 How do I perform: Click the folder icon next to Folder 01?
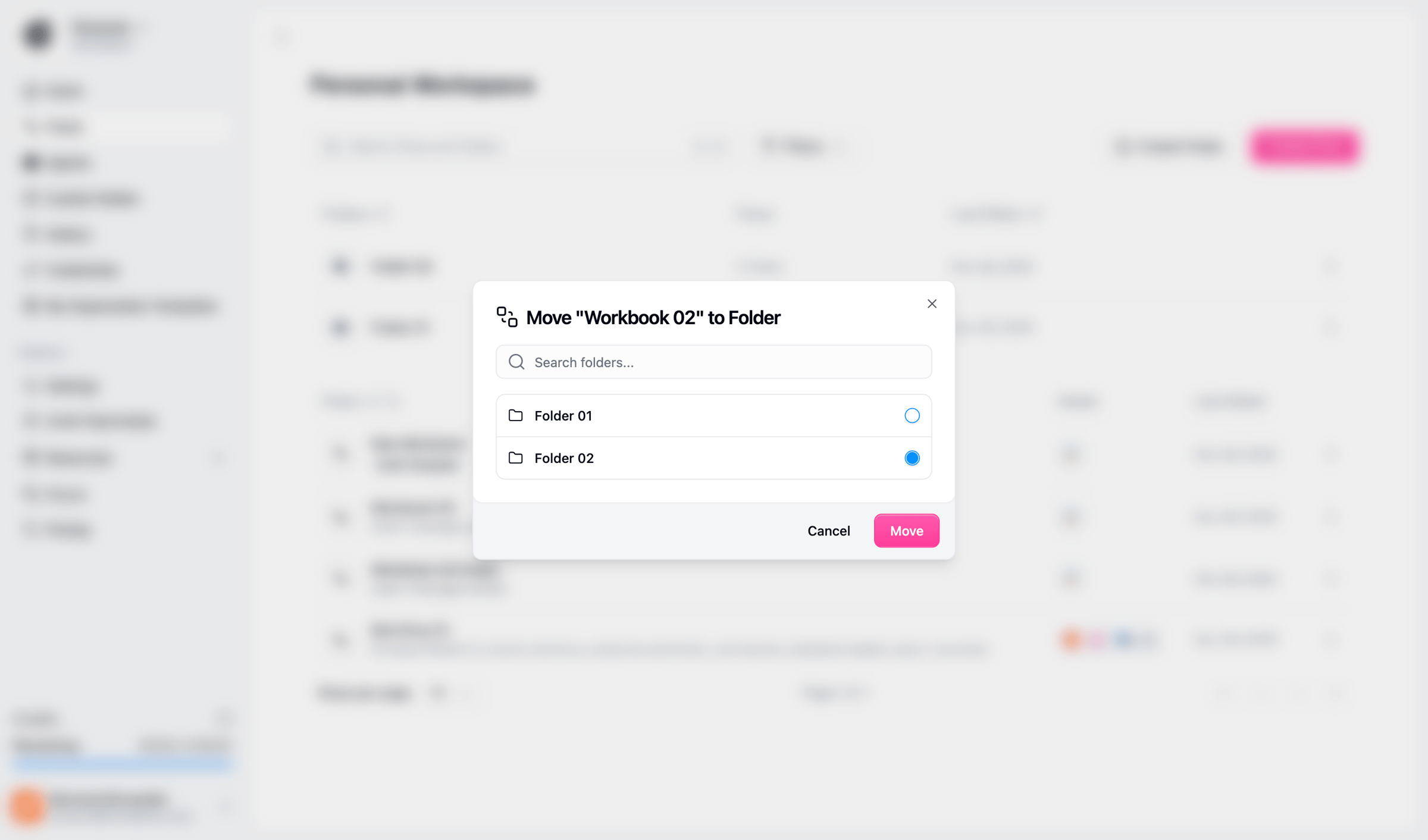516,415
